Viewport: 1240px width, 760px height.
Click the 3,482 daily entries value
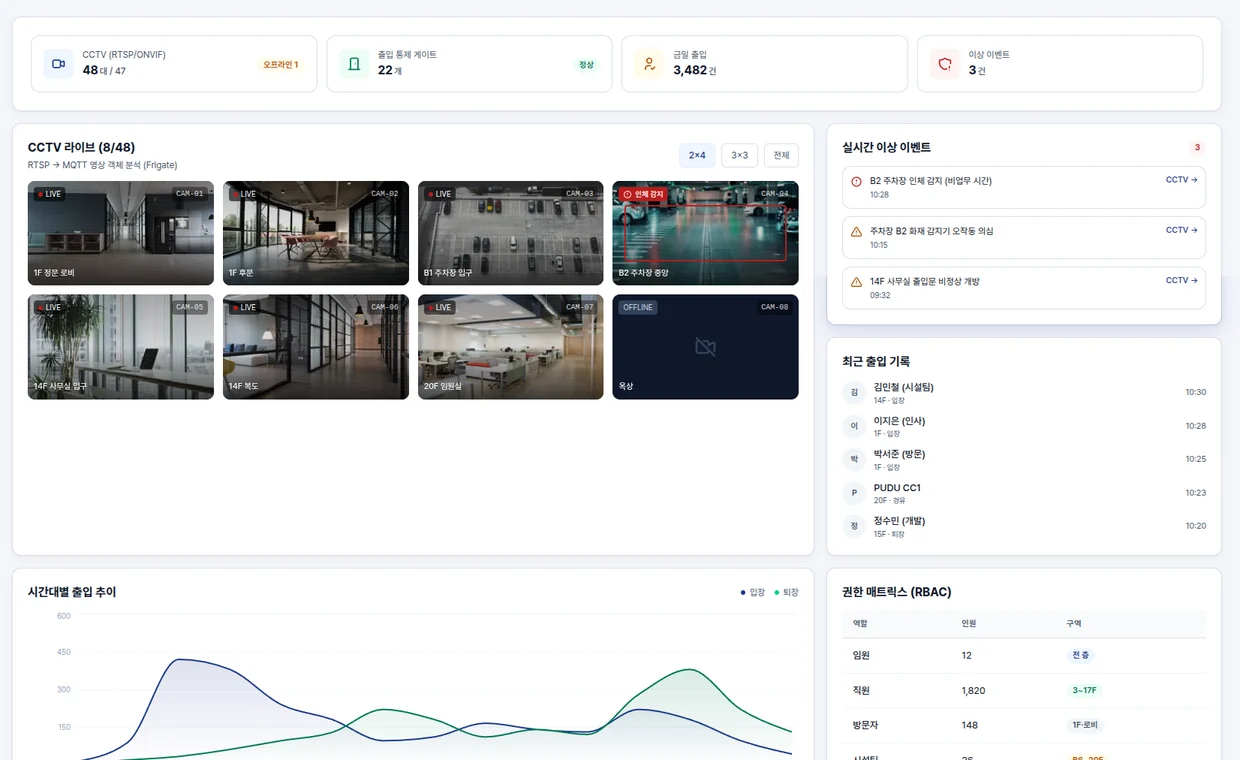690,70
